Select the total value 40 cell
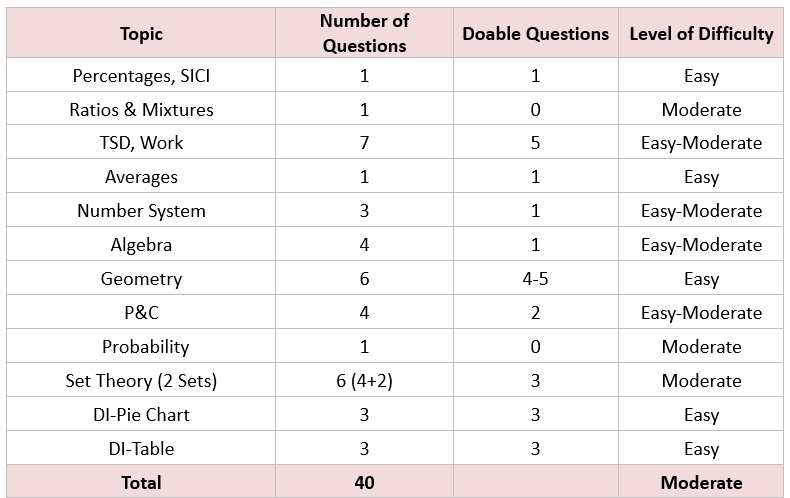Screen dimensions: 790x498 click(x=364, y=482)
